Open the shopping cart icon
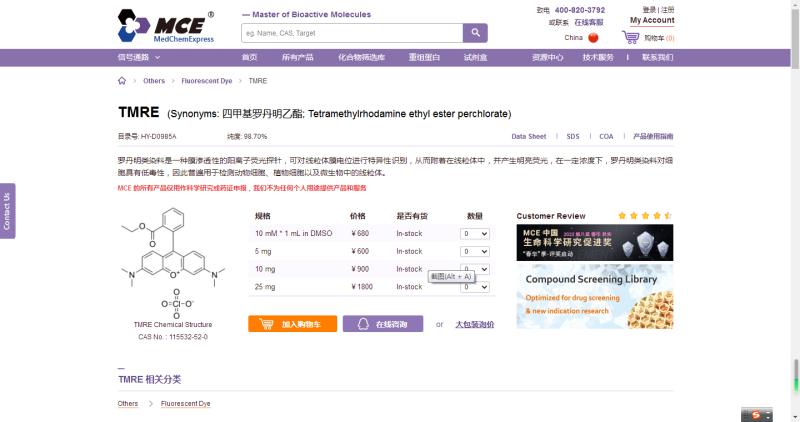Viewport: 800px width, 422px height. [x=630, y=38]
